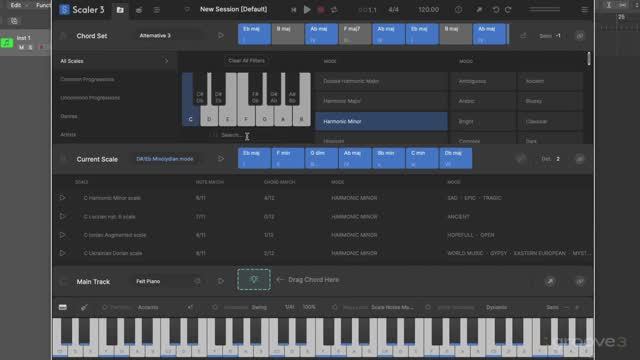Select Harmonic Major mode filter

point(381,101)
